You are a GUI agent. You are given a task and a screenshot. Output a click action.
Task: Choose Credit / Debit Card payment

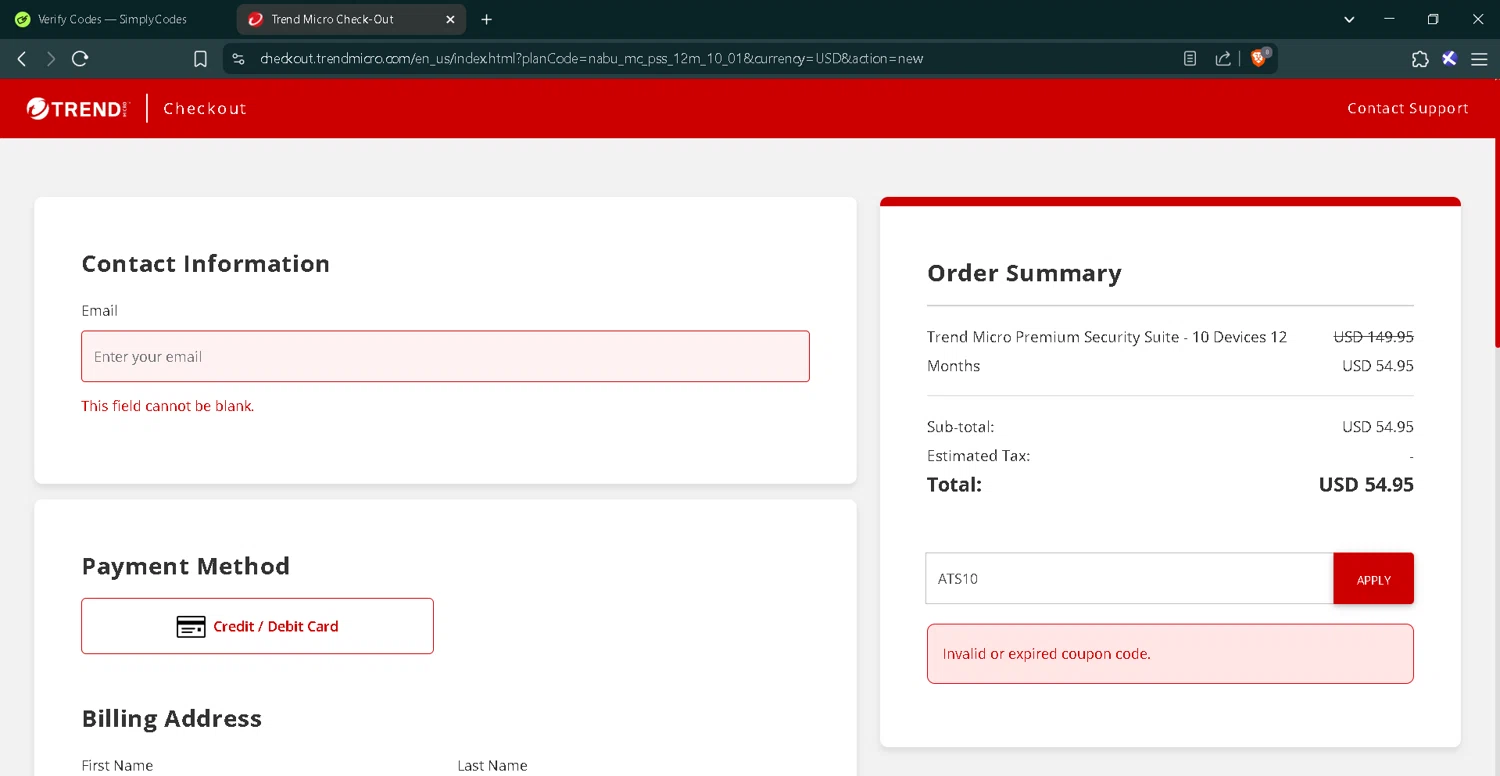(257, 626)
